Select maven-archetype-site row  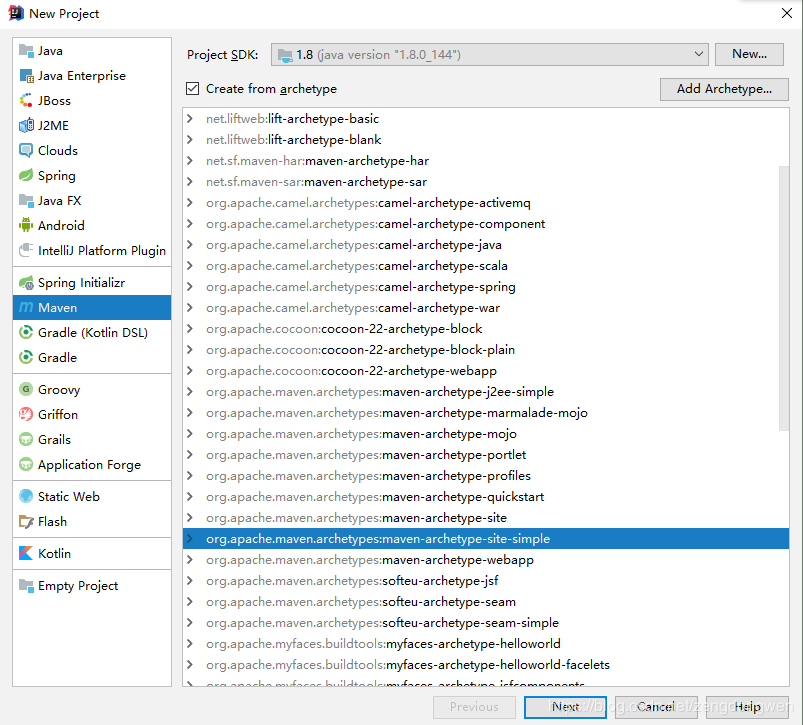485,518
